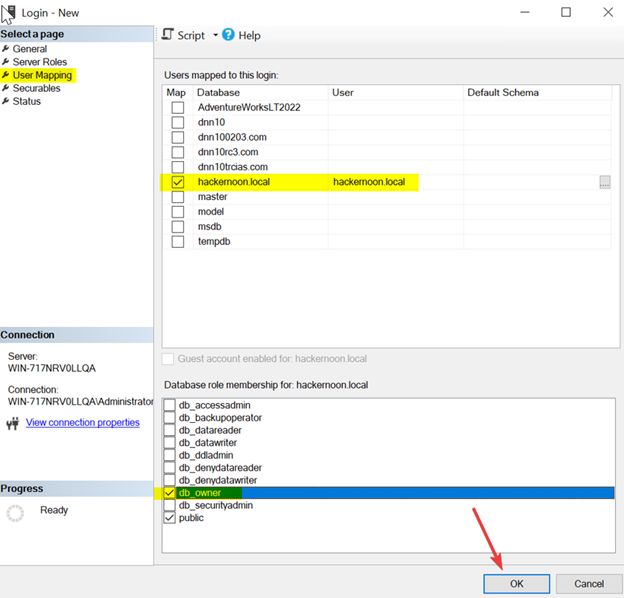Click OK to create the login
This screenshot has width=624, height=598.
(517, 584)
